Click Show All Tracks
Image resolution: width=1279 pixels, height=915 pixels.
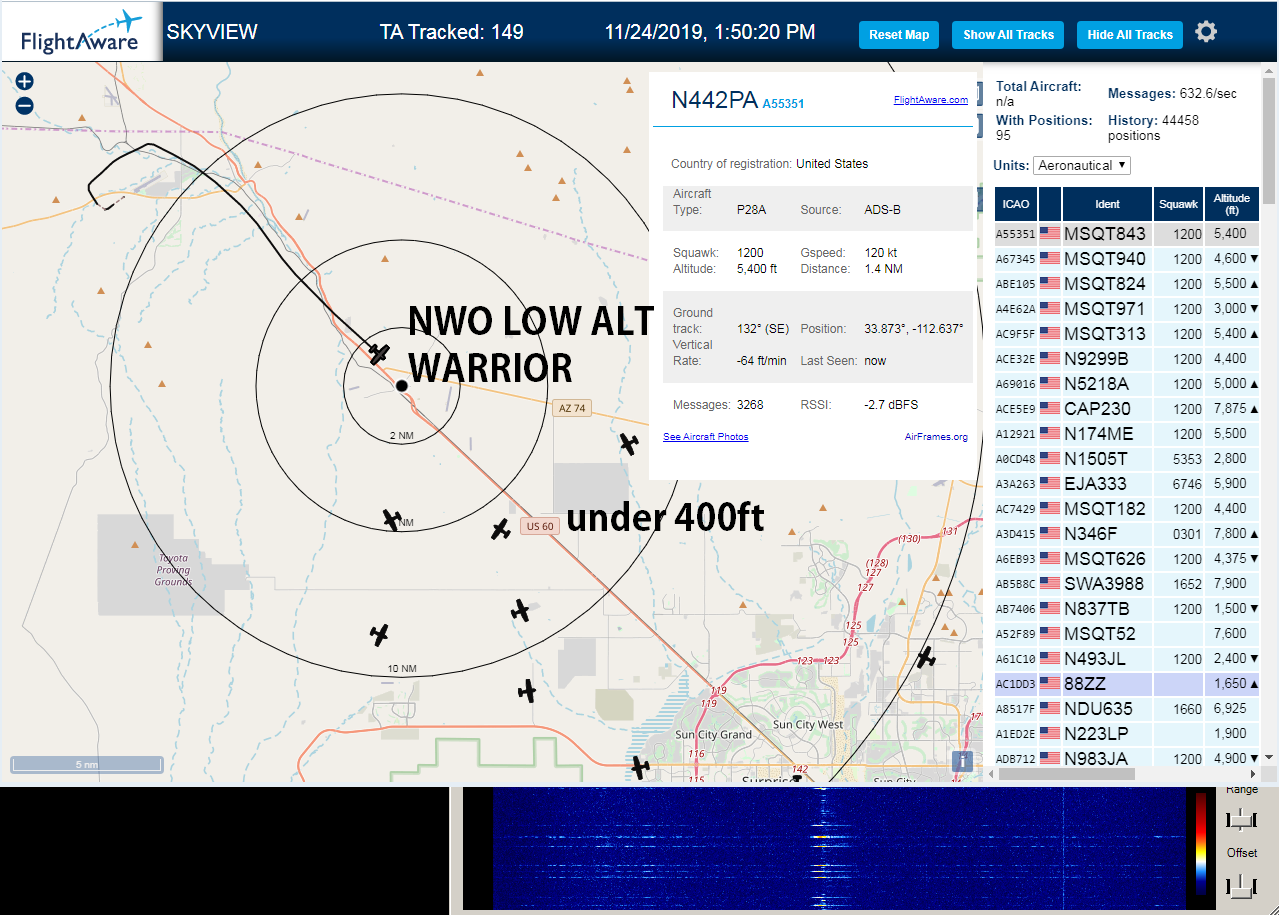(x=1008, y=35)
